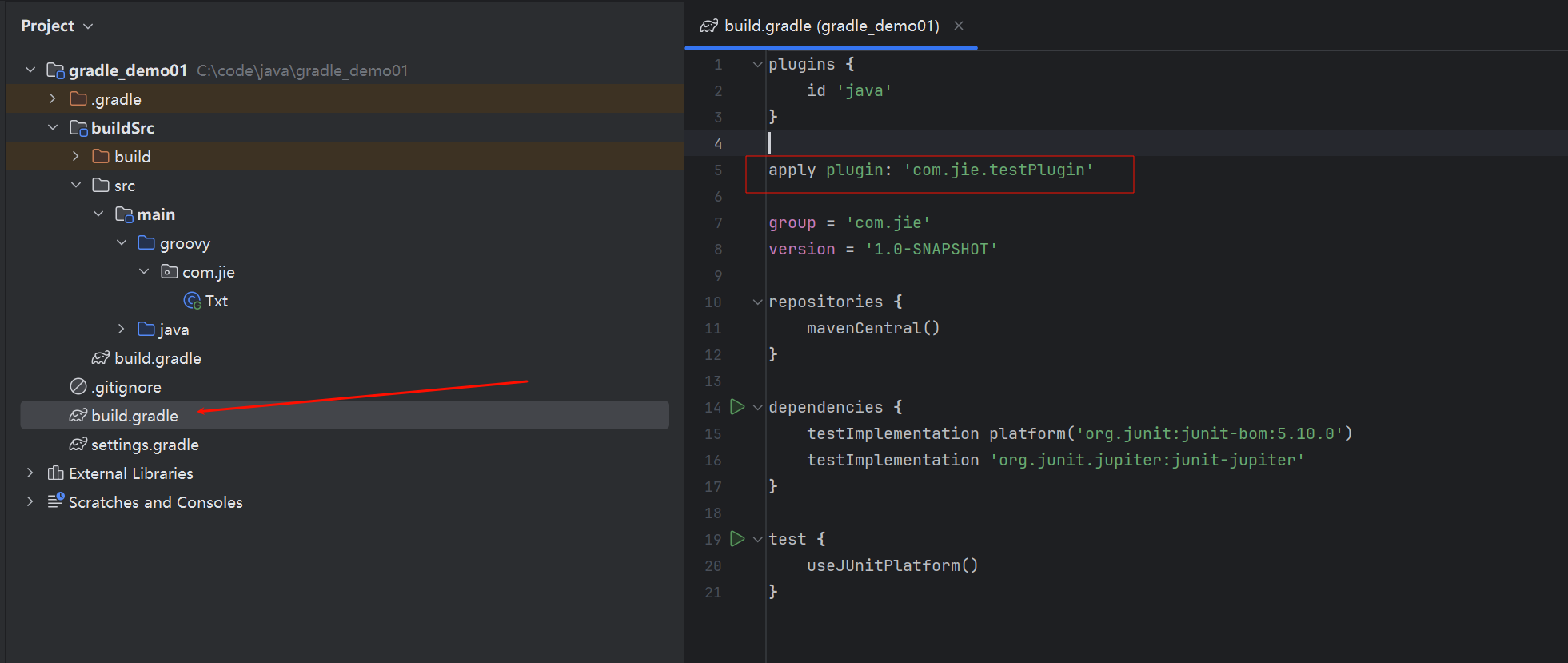Screen dimensions: 1568x663
Task: Fold the repositories block
Action: (x=757, y=302)
